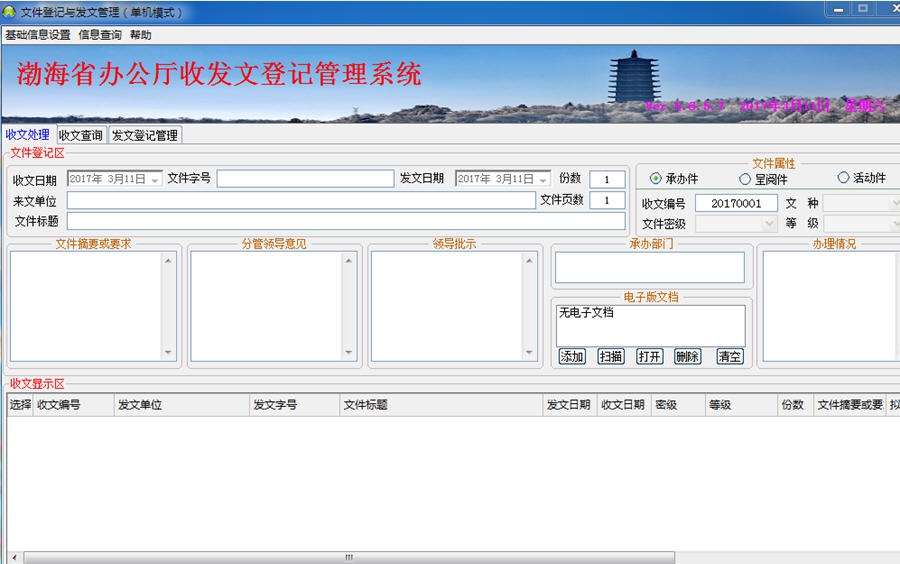This screenshot has height=564, width=900.
Task: Minimize the window
Action: point(838,10)
